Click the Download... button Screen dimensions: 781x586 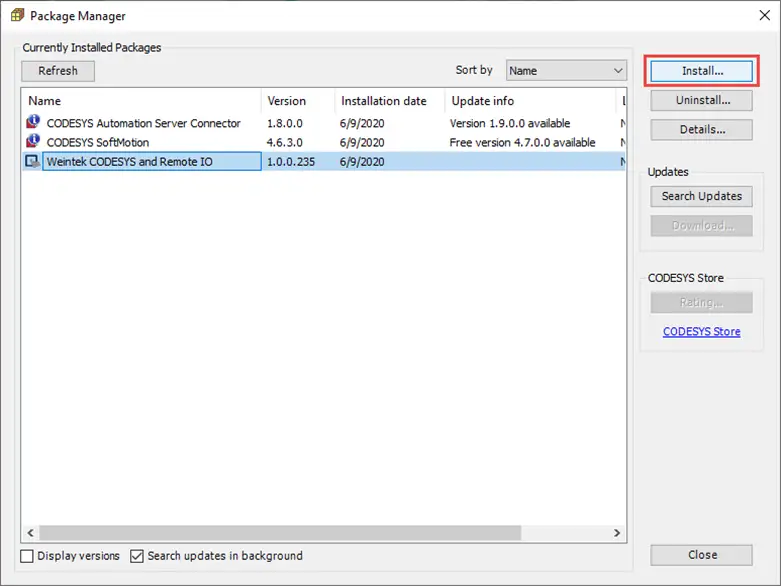click(x=701, y=226)
